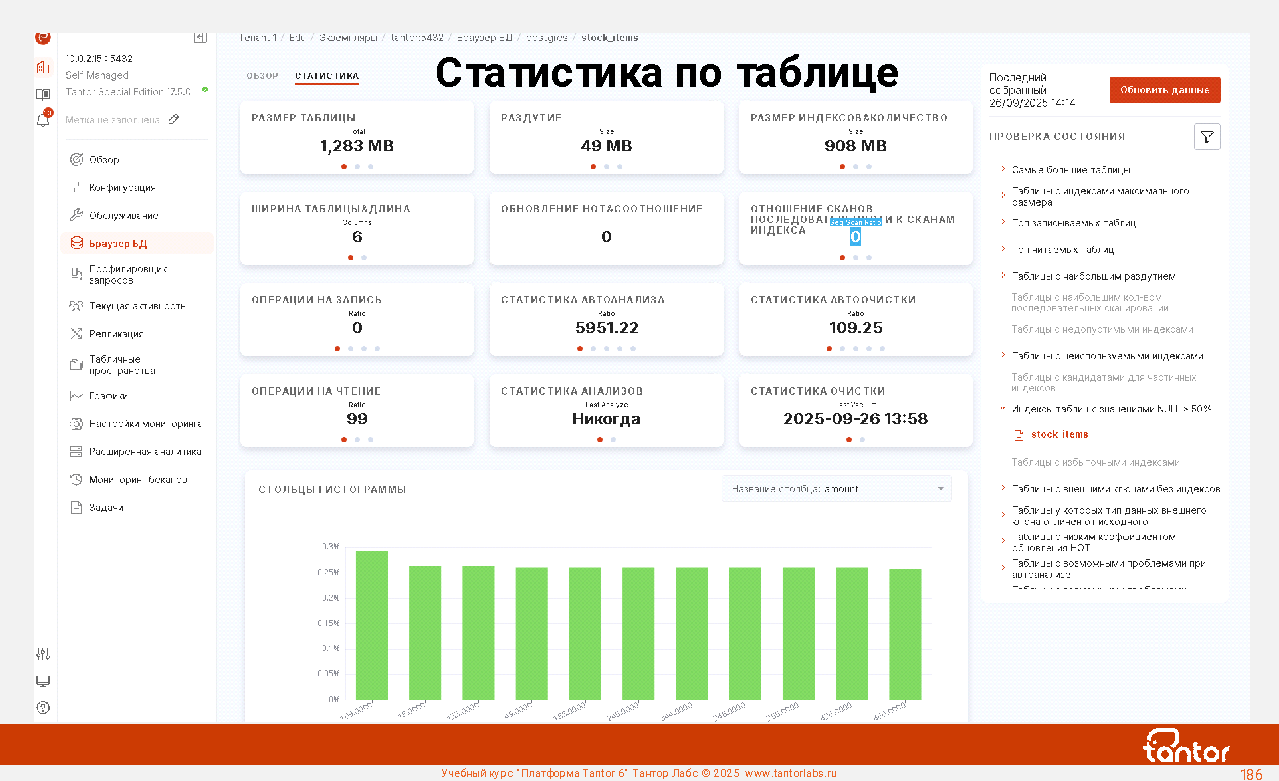Click the Обновить данные button

[x=1164, y=90]
